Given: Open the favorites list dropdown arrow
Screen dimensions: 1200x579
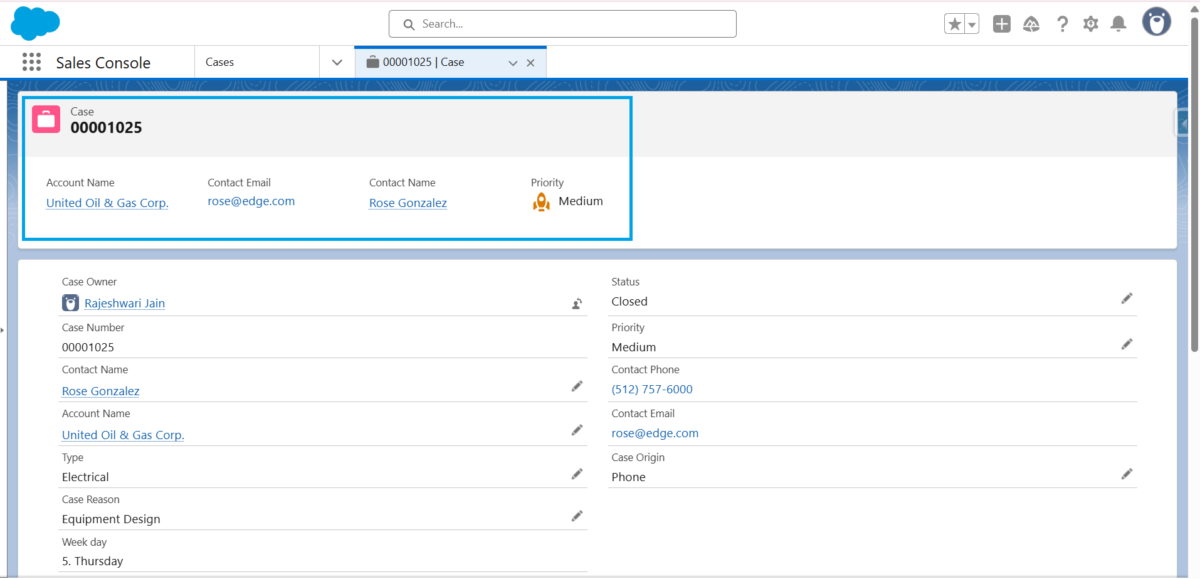Looking at the screenshot, I should 969,22.
